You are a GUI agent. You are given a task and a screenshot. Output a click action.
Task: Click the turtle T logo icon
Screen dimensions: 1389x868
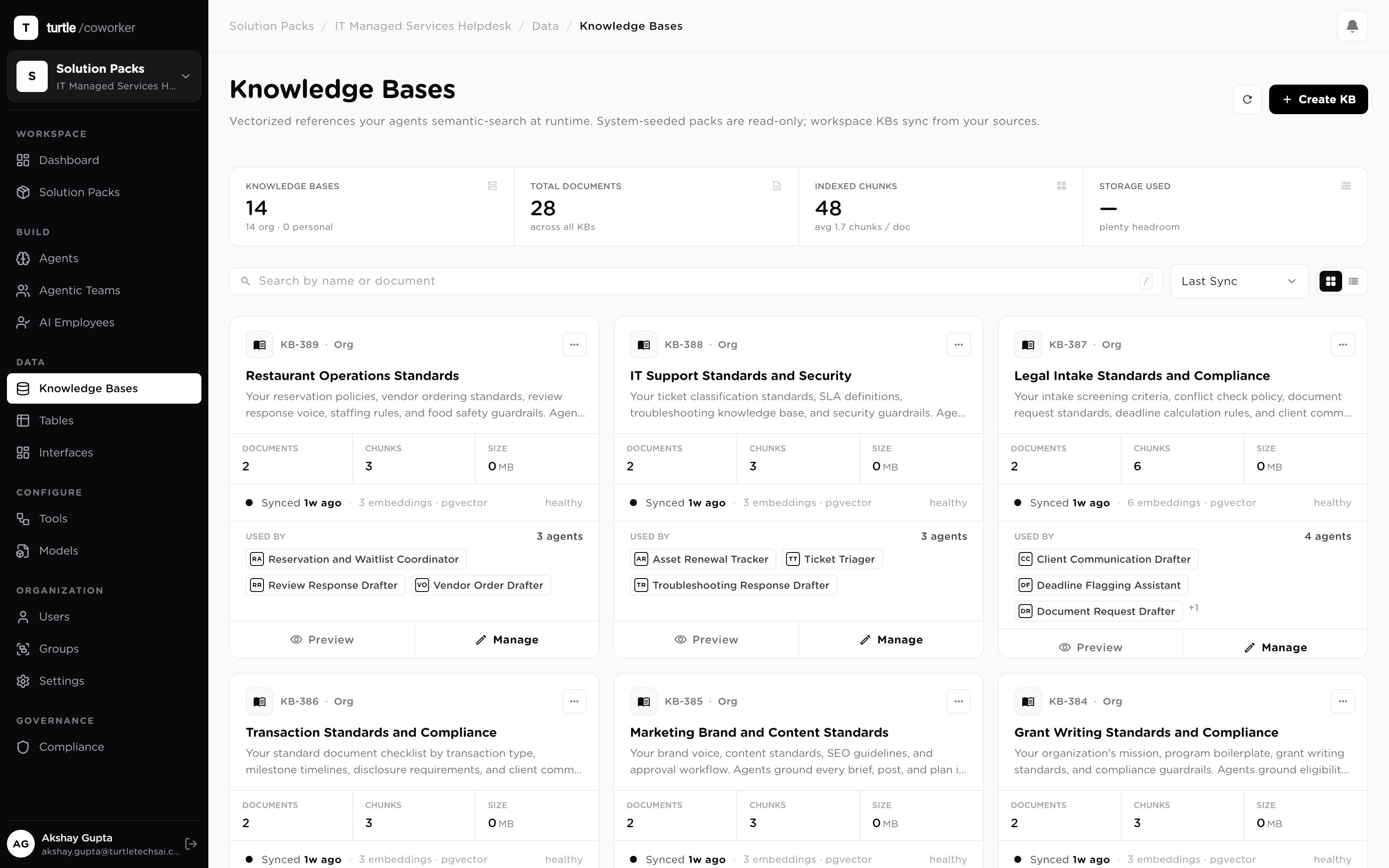pyautogui.click(x=26, y=27)
